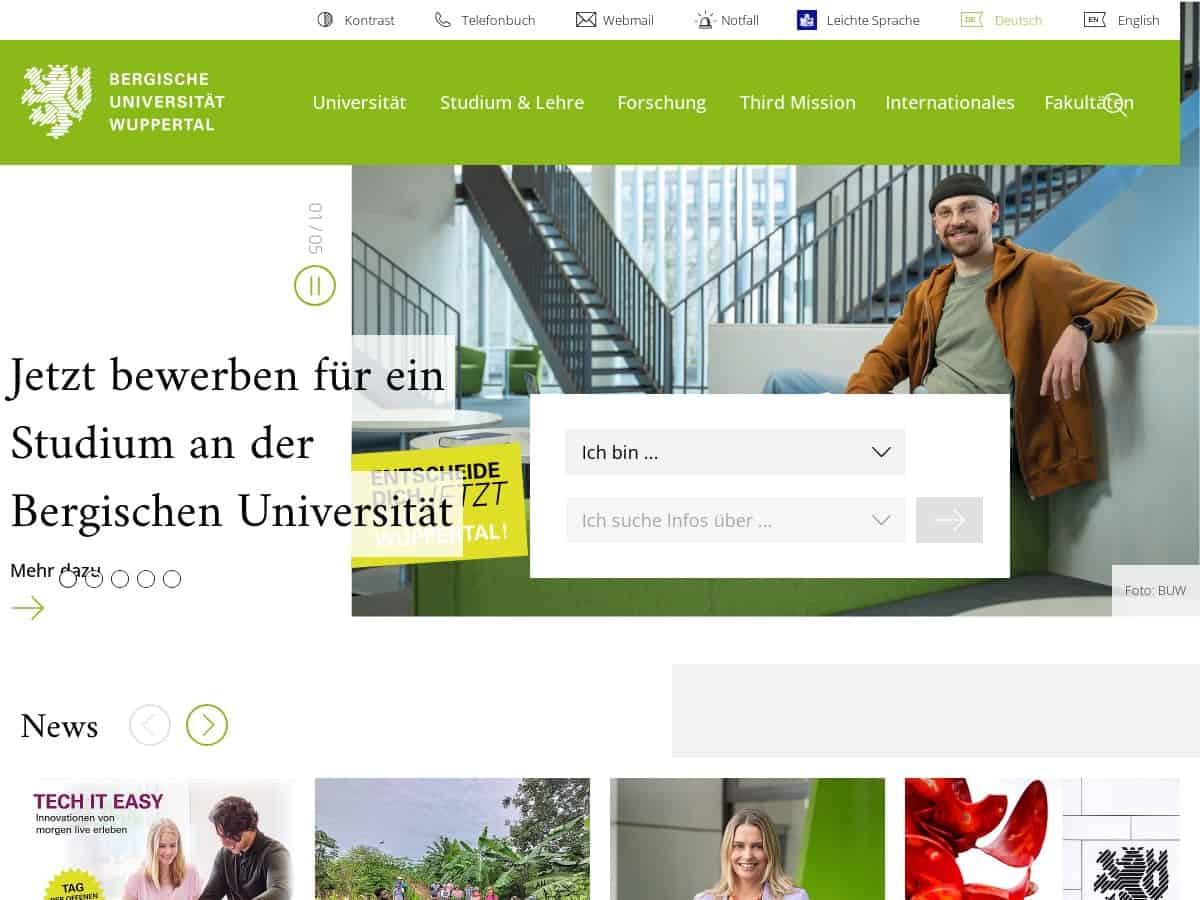Select the fourth slide indicator dot

click(146, 579)
